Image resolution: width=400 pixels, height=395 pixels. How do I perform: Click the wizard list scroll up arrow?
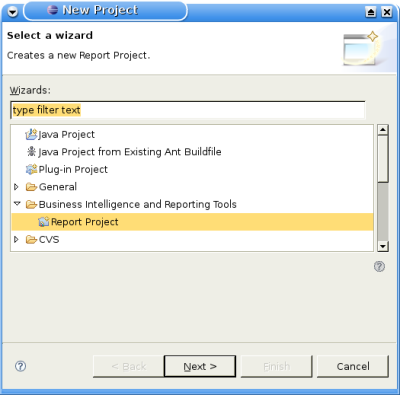point(383,130)
